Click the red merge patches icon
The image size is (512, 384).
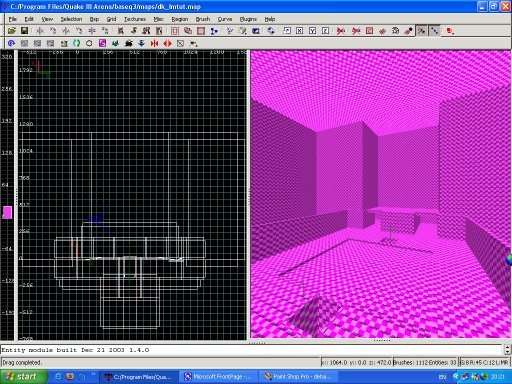(154, 43)
